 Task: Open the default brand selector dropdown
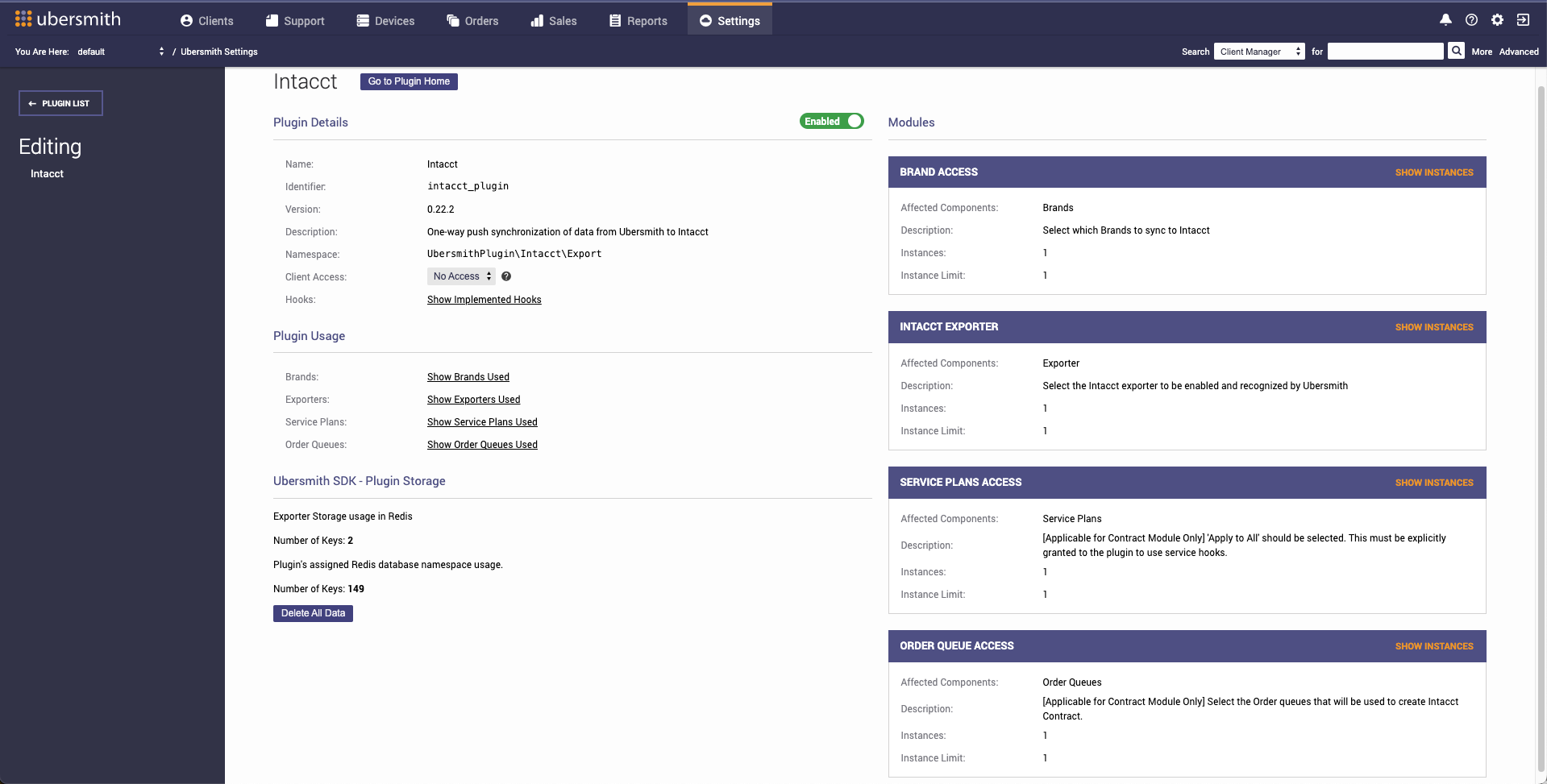121,52
